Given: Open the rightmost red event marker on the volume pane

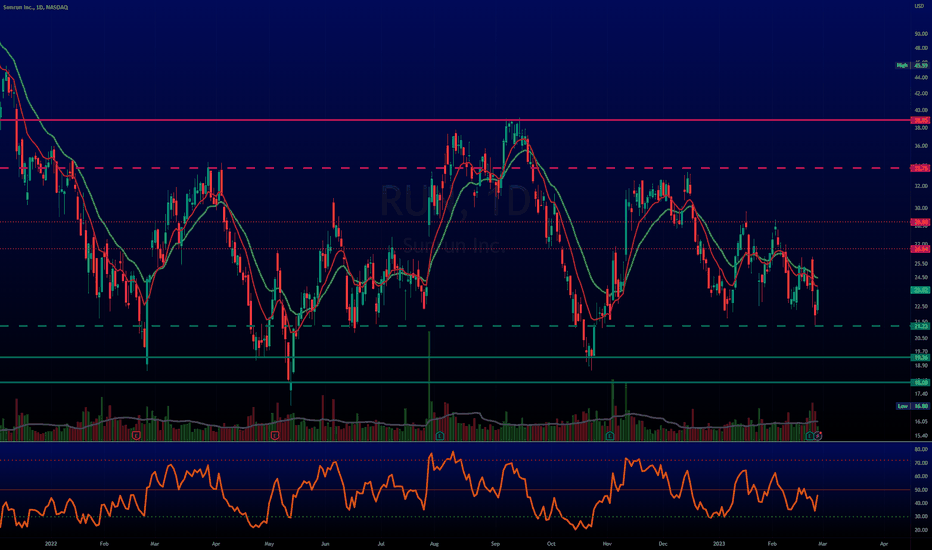Looking at the screenshot, I should [818, 436].
